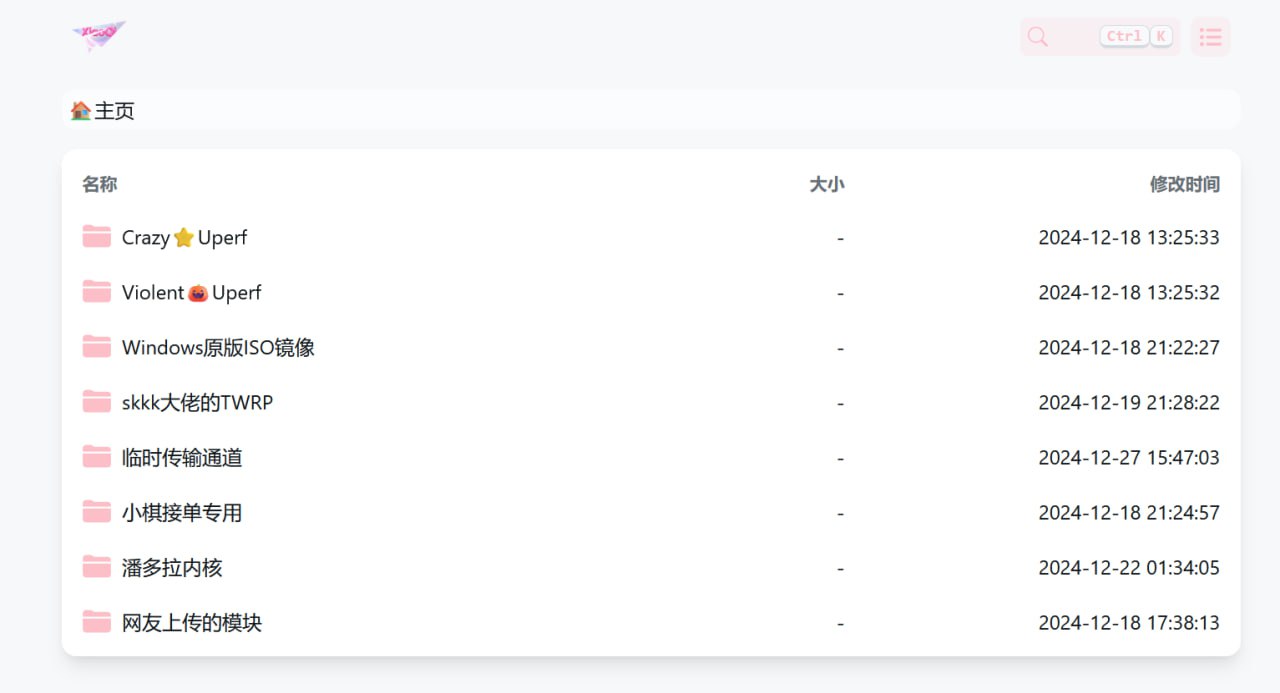Click folder icon beside Crazy Uperf
1280x693 pixels.
(97, 237)
